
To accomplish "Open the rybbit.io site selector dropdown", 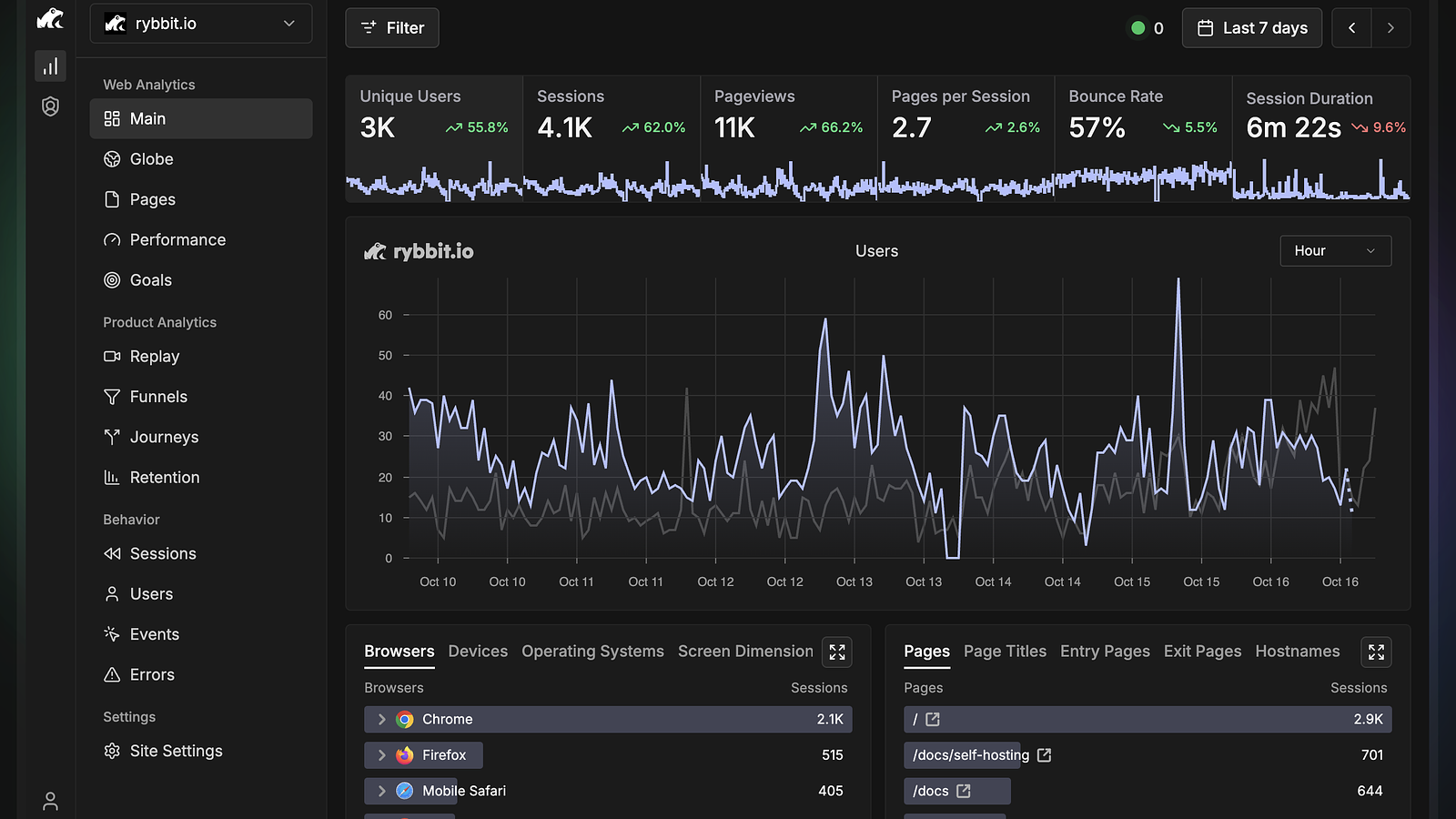I will click(201, 24).
